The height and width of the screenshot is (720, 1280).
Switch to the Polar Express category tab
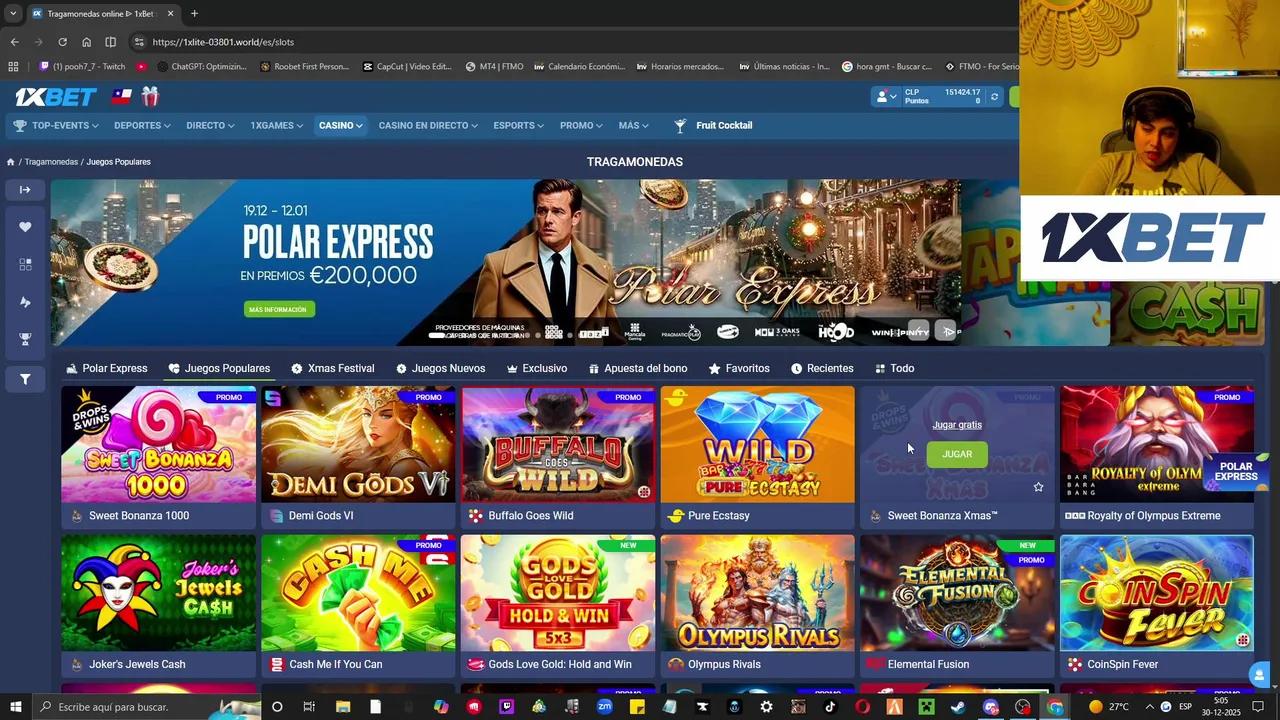106,369
